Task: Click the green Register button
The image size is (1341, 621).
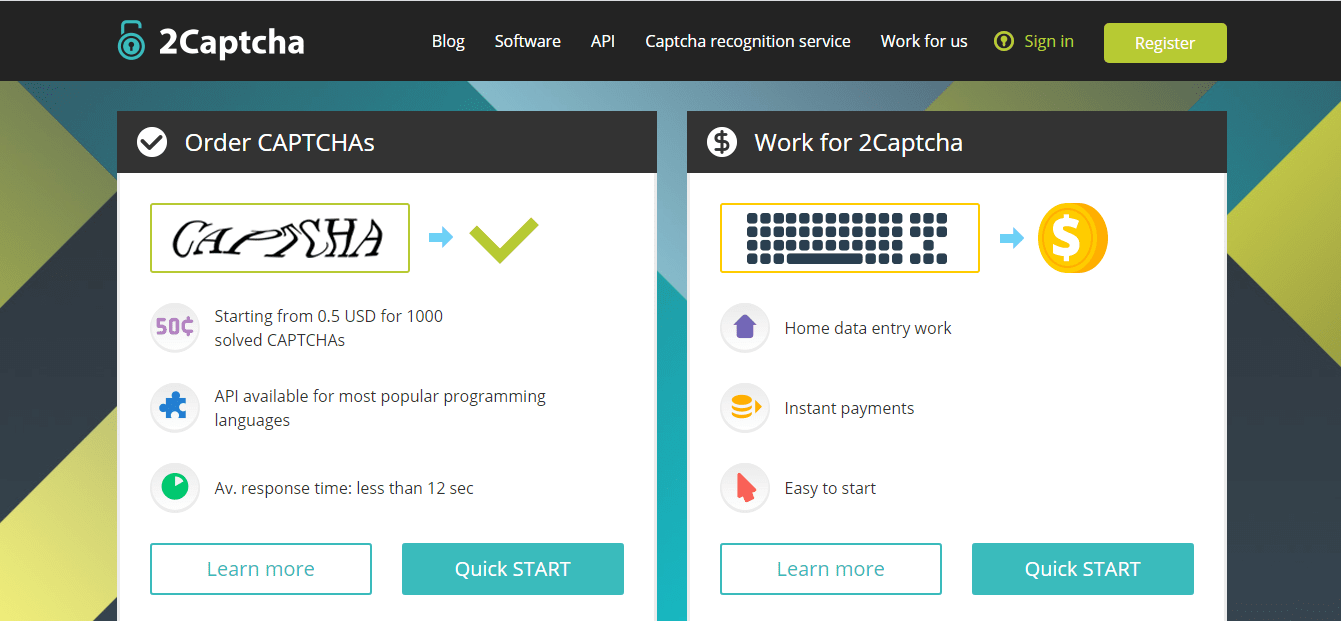Action: pyautogui.click(x=1165, y=43)
